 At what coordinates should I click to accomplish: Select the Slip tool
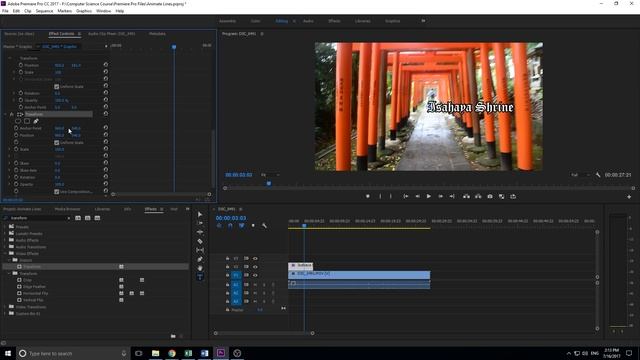200,250
